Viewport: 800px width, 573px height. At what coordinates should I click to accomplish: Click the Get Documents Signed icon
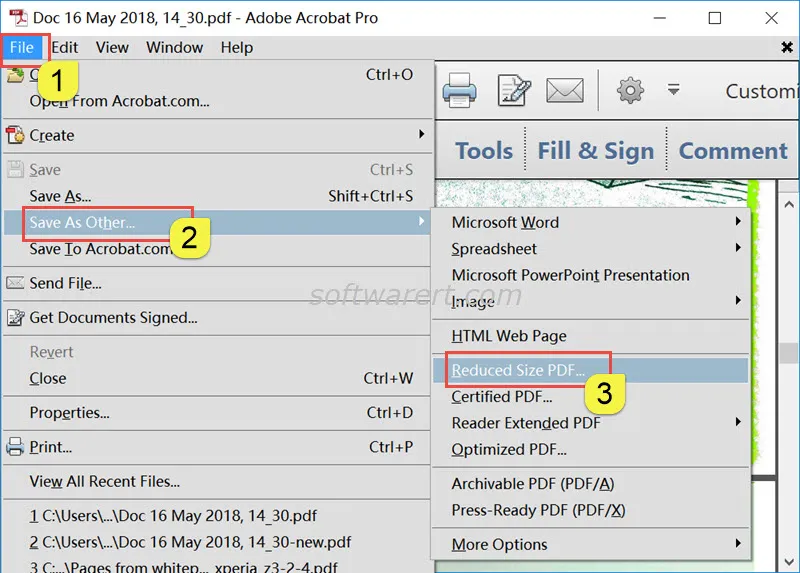click(15, 318)
